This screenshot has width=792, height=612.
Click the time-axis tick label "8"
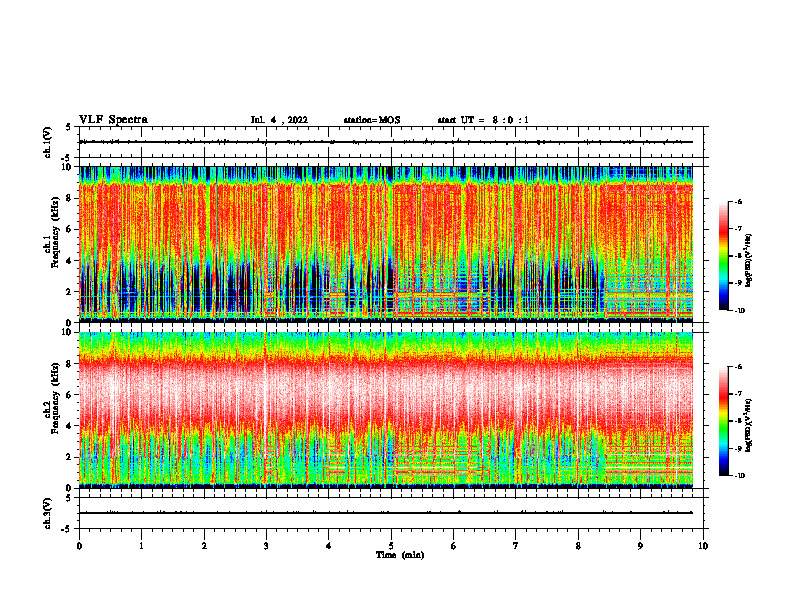tap(578, 546)
